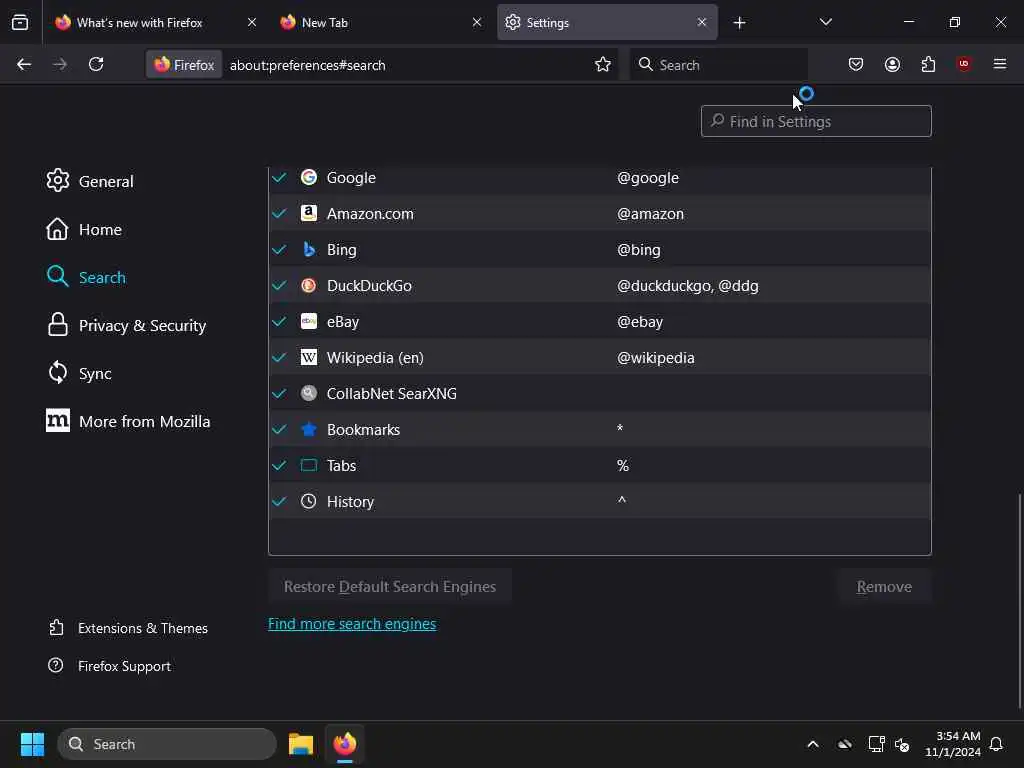Click the muted volume tray icon
Viewport: 1024px width, 768px height.
(902, 744)
